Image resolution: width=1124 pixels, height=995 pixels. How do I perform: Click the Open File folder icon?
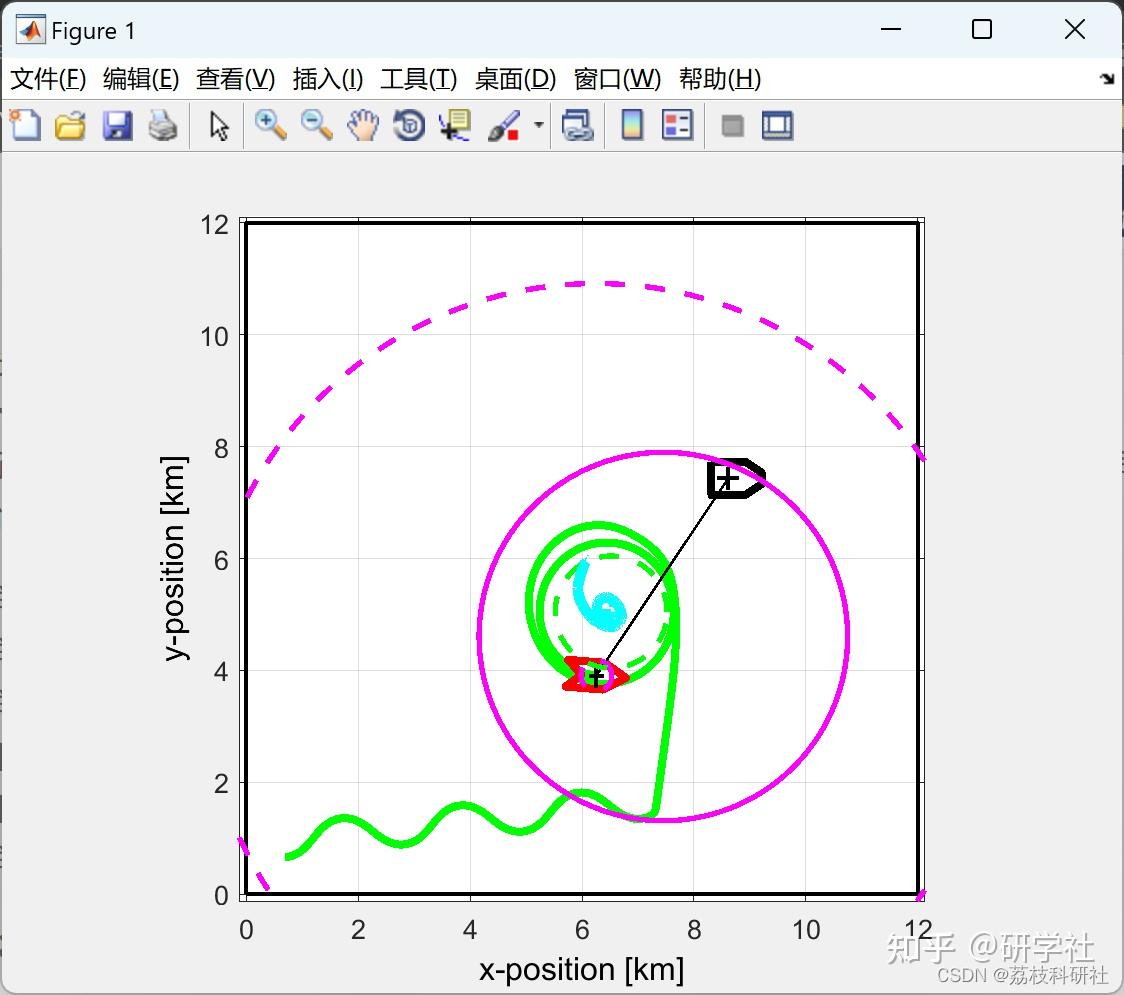(70, 125)
